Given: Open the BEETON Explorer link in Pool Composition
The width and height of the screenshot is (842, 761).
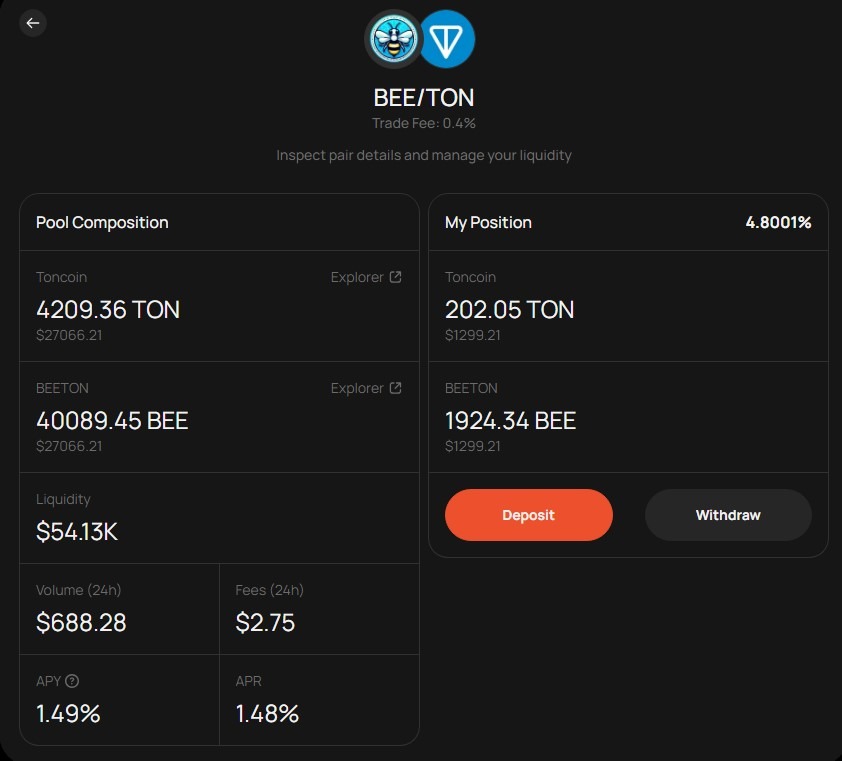Looking at the screenshot, I should coord(366,388).
